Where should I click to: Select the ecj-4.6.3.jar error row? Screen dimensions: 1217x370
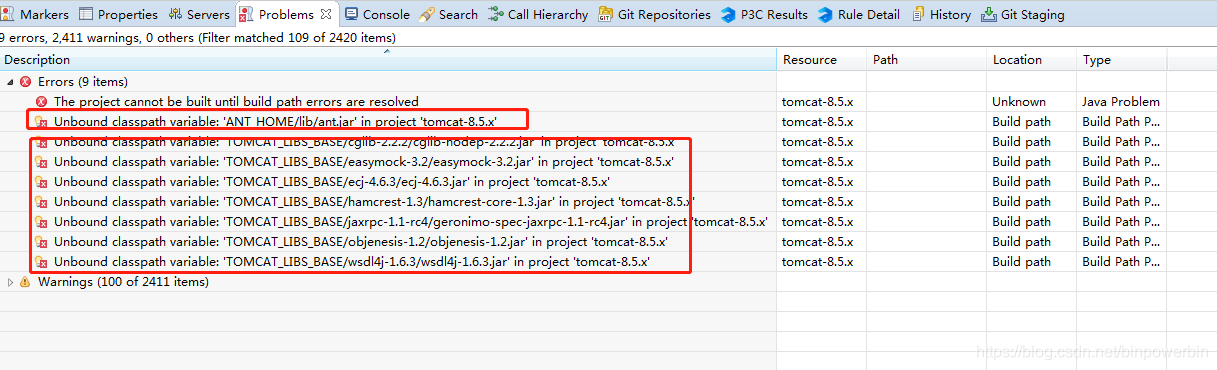(x=608, y=181)
